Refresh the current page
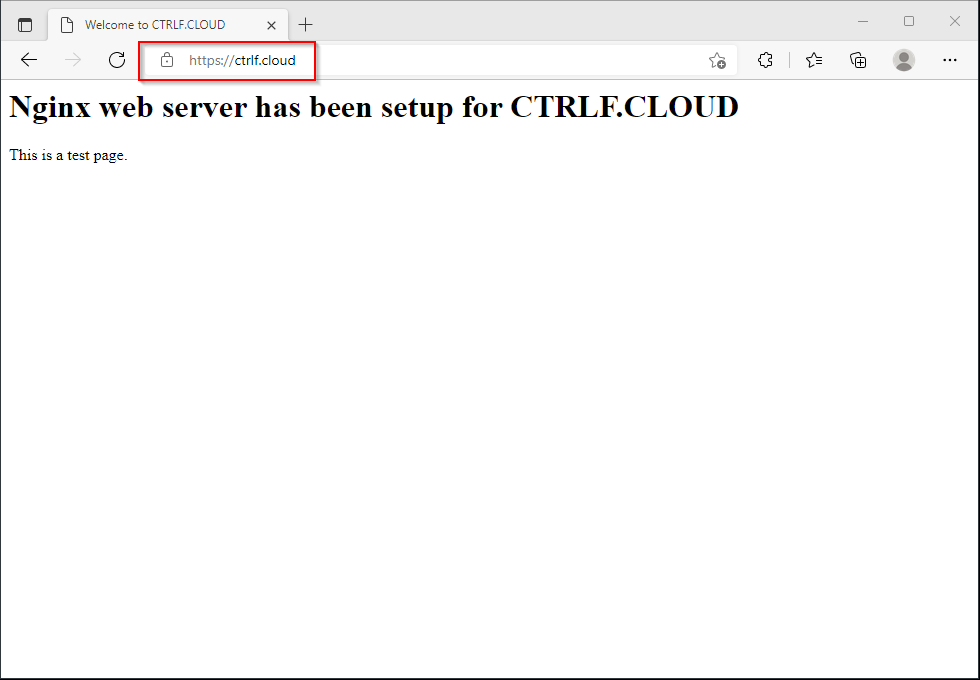Image resolution: width=980 pixels, height=680 pixels. [x=117, y=60]
